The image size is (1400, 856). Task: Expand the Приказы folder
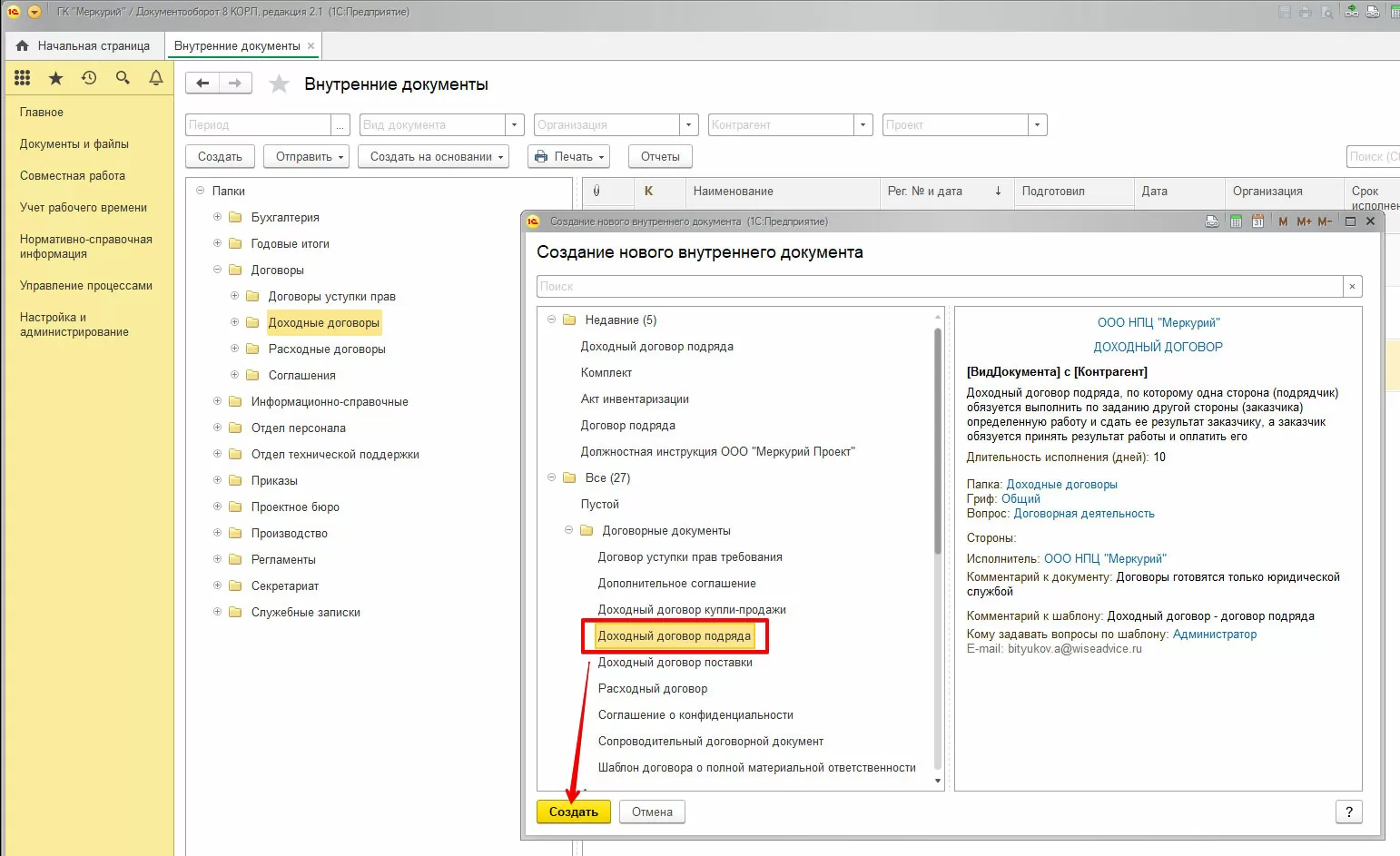(217, 481)
